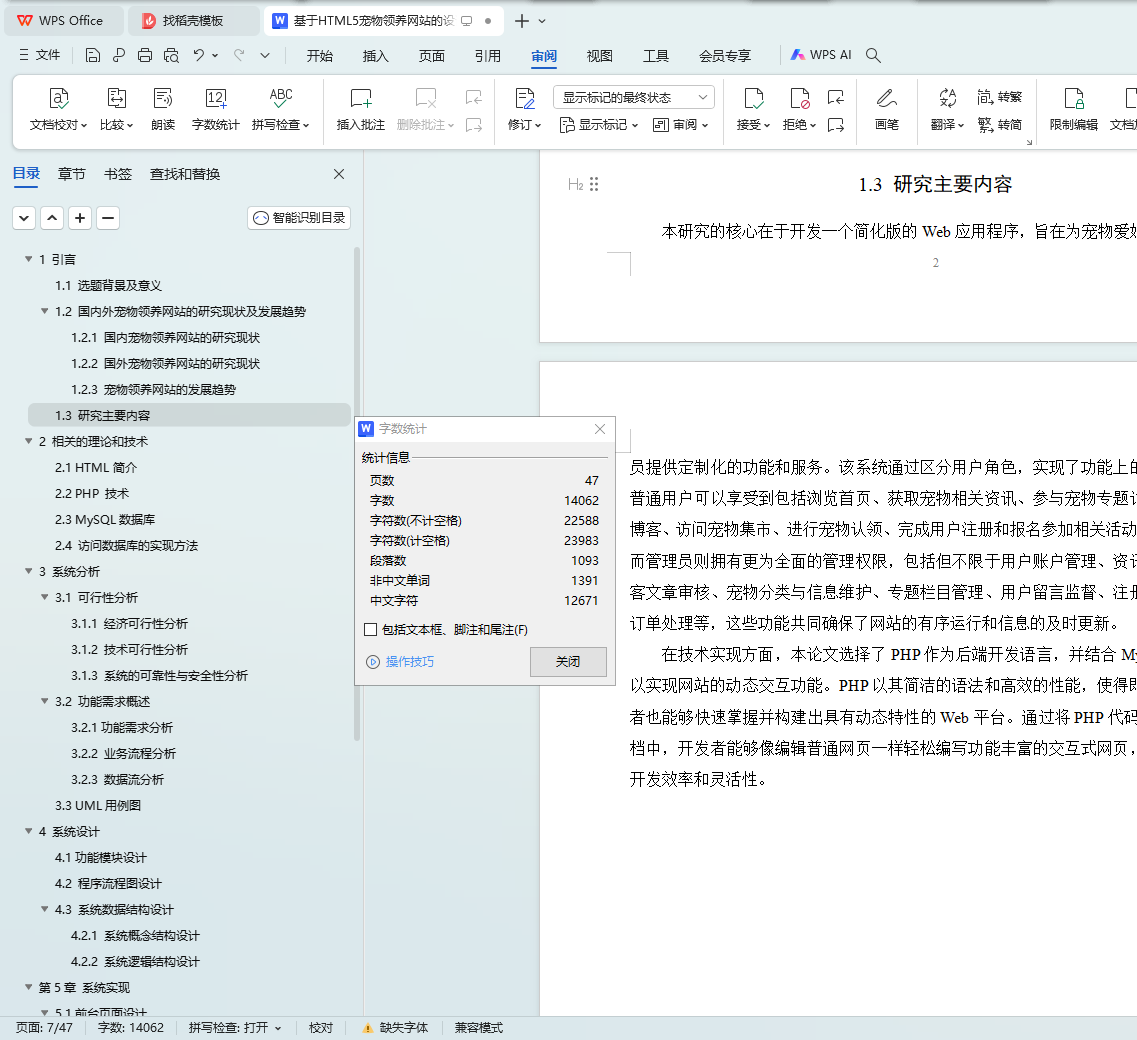Screen dimensions: 1137x1040
Task: Open 限制编辑 restrict editing
Action: click(x=1074, y=109)
